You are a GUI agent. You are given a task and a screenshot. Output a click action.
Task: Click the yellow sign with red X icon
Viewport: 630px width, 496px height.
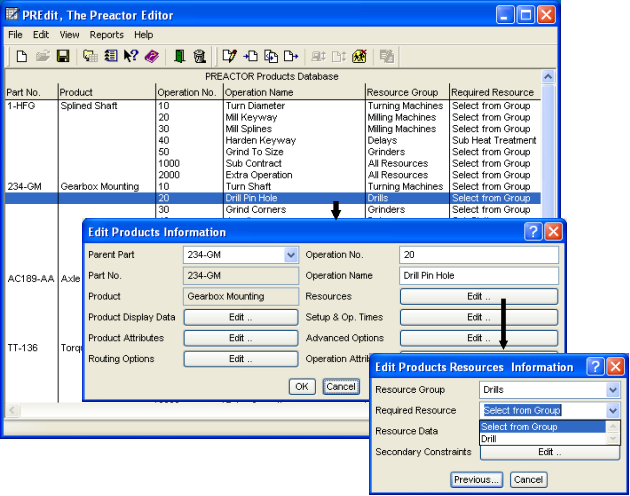pyautogui.click(x=359, y=56)
